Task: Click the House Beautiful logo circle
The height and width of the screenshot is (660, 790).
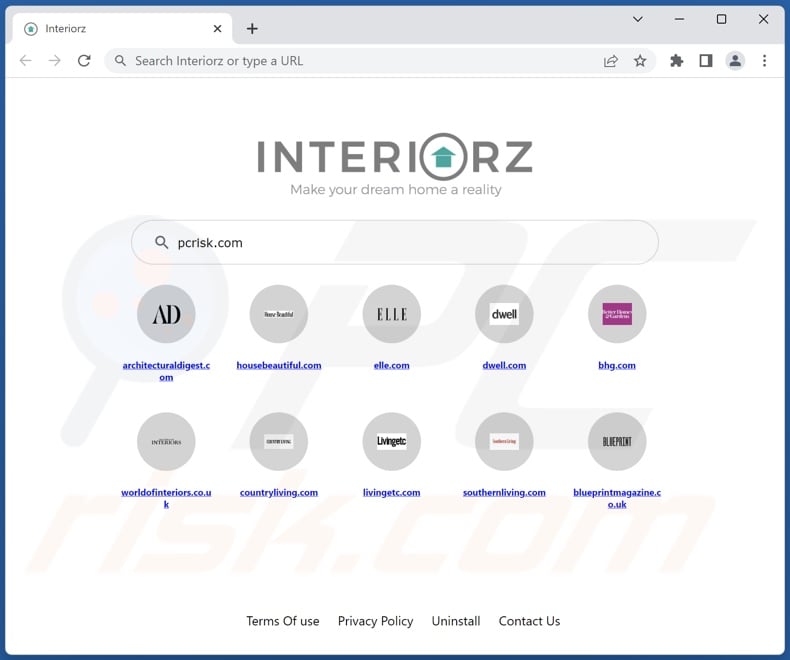Action: click(x=279, y=314)
